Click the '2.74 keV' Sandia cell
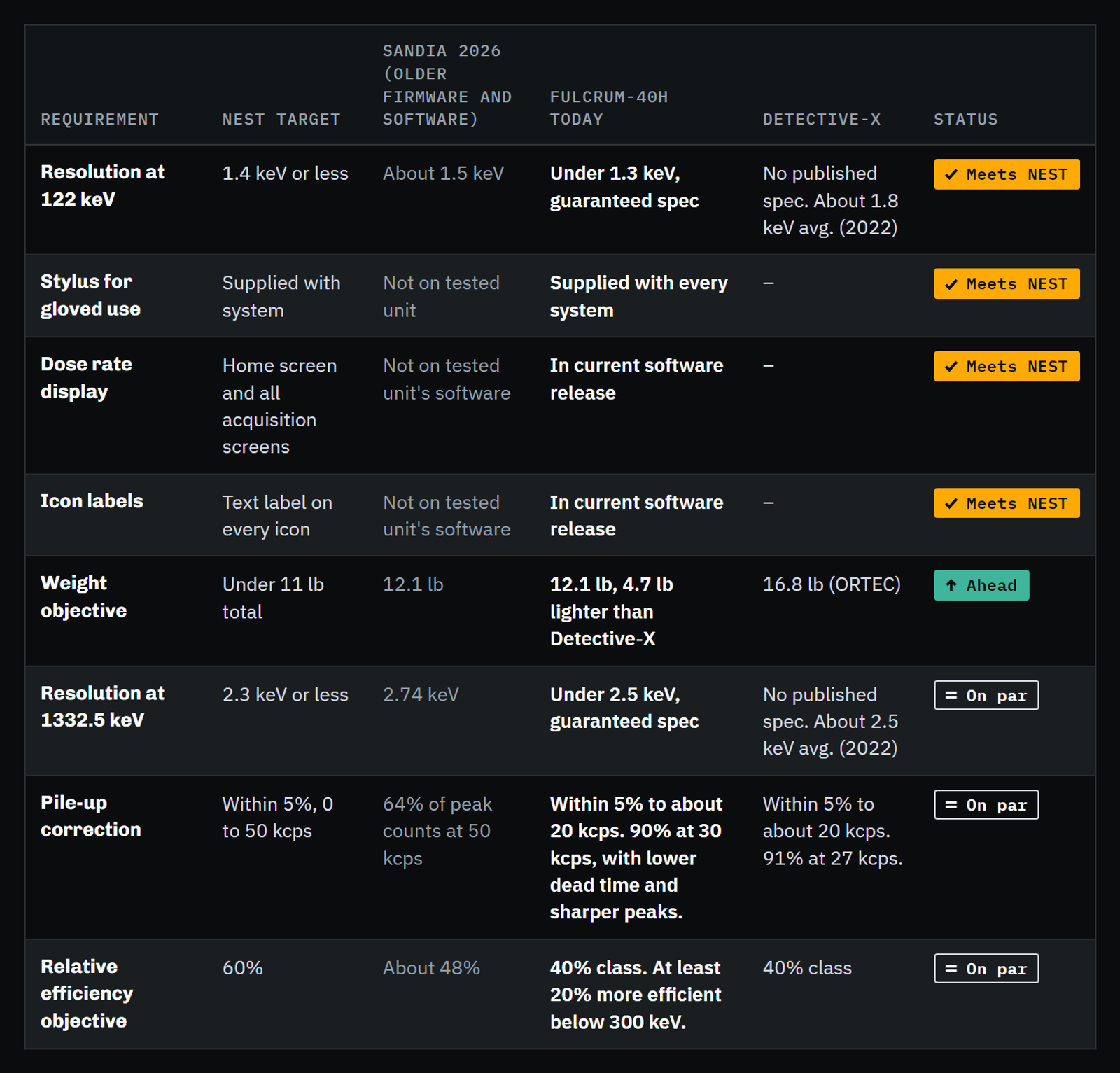1120x1073 pixels. 421,694
